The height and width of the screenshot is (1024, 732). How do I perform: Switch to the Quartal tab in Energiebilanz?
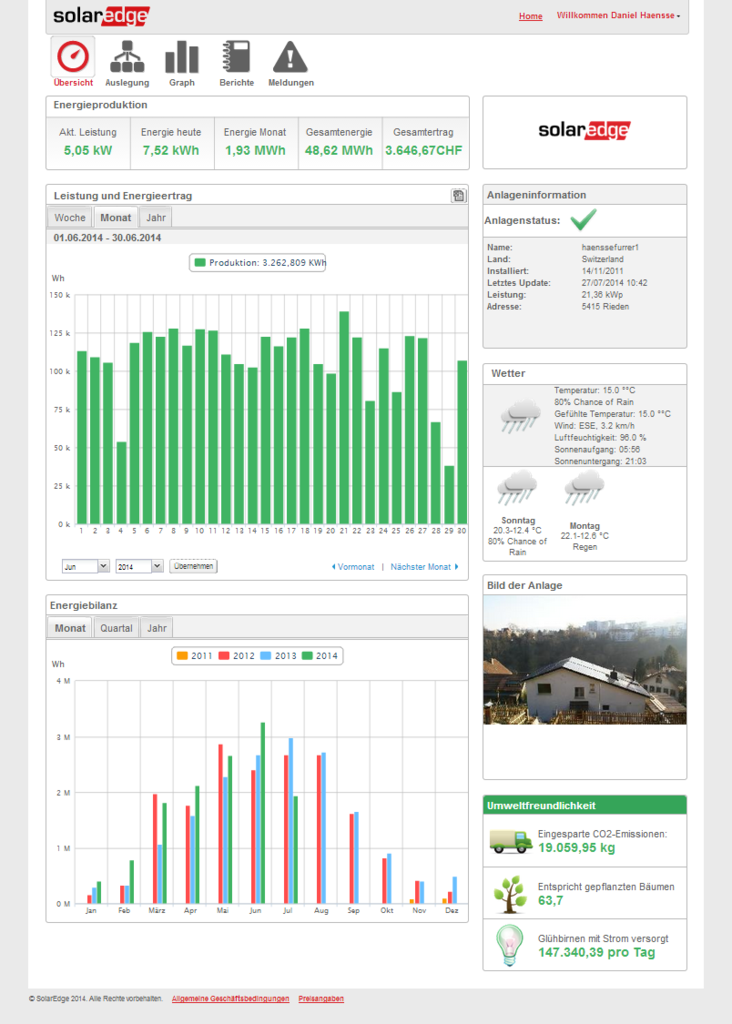click(x=116, y=628)
